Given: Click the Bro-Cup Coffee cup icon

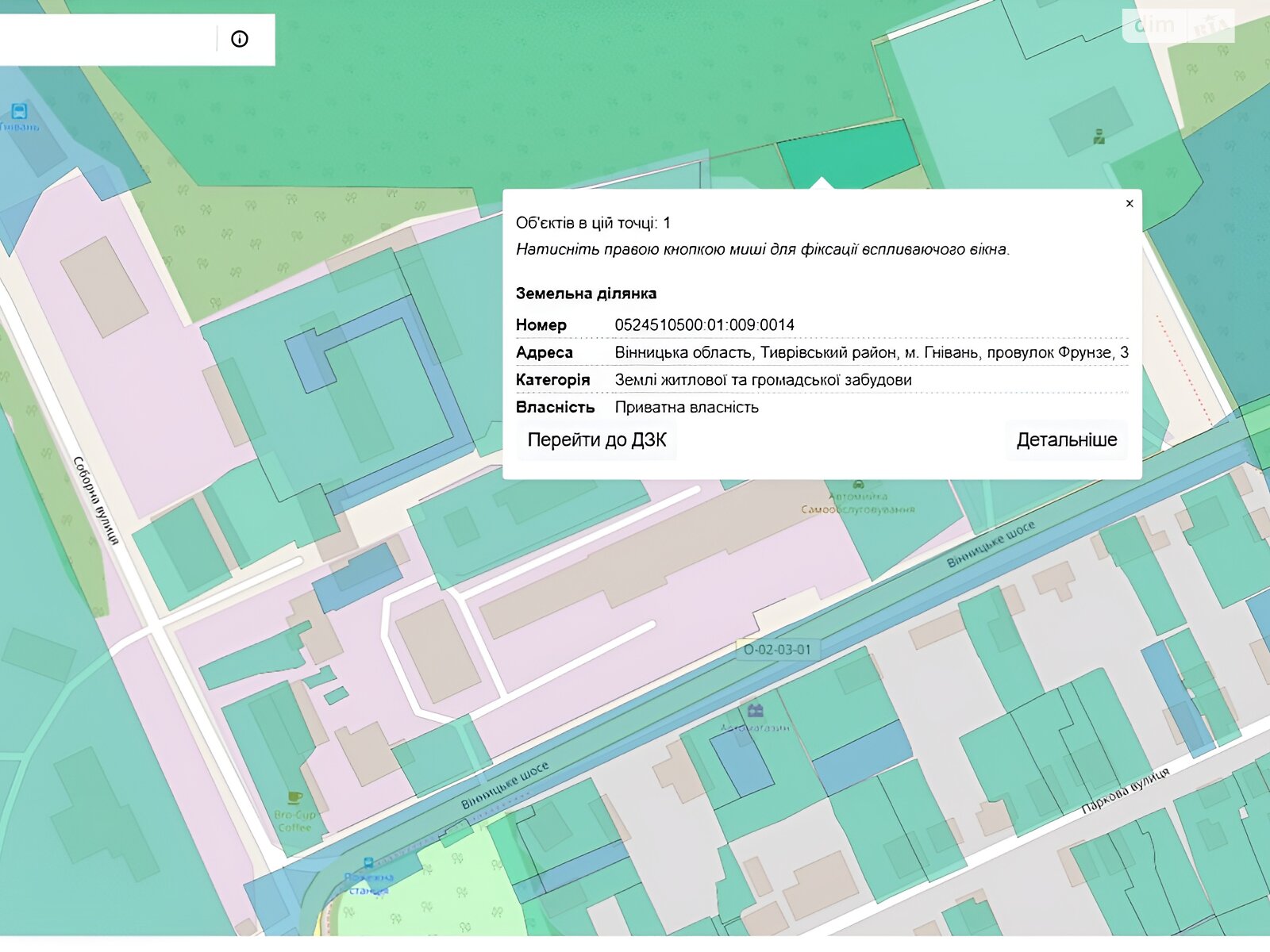Looking at the screenshot, I should (x=294, y=797).
